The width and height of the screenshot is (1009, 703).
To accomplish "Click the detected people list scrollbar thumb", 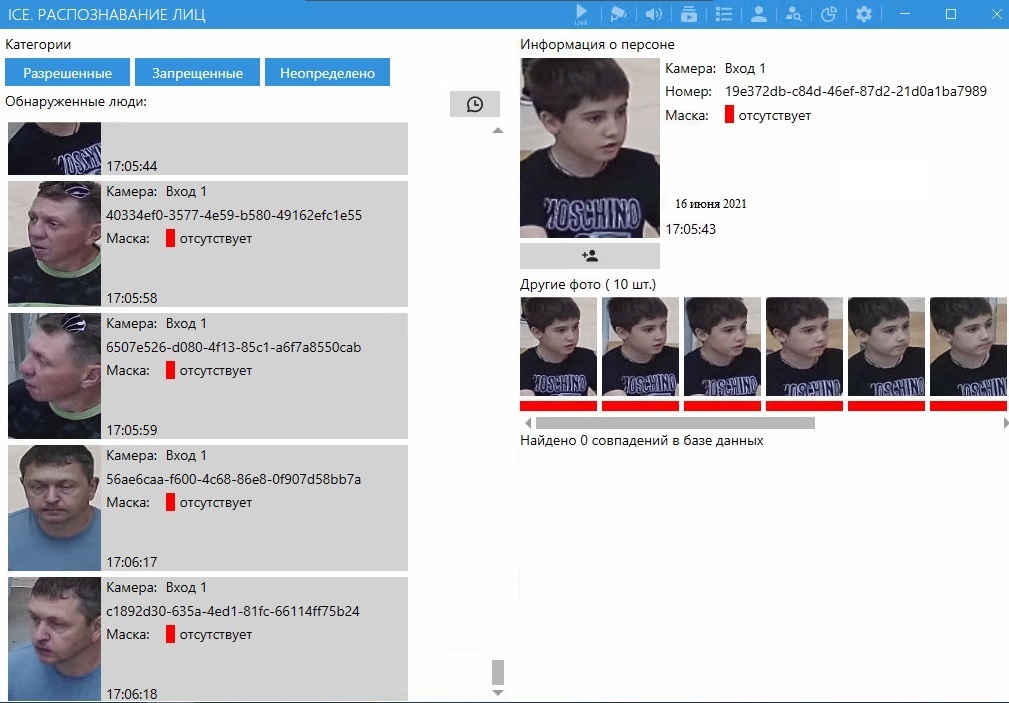I will tap(497, 672).
